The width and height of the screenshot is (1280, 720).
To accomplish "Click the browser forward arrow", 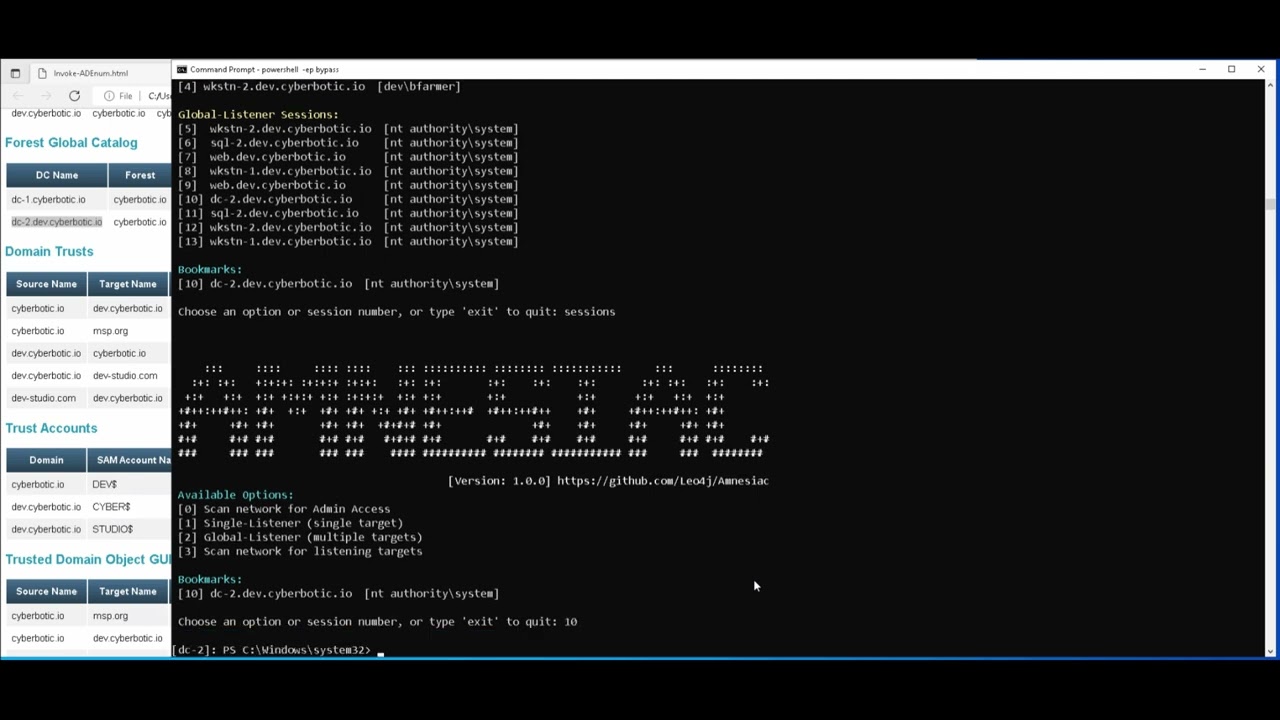I will 46,96.
